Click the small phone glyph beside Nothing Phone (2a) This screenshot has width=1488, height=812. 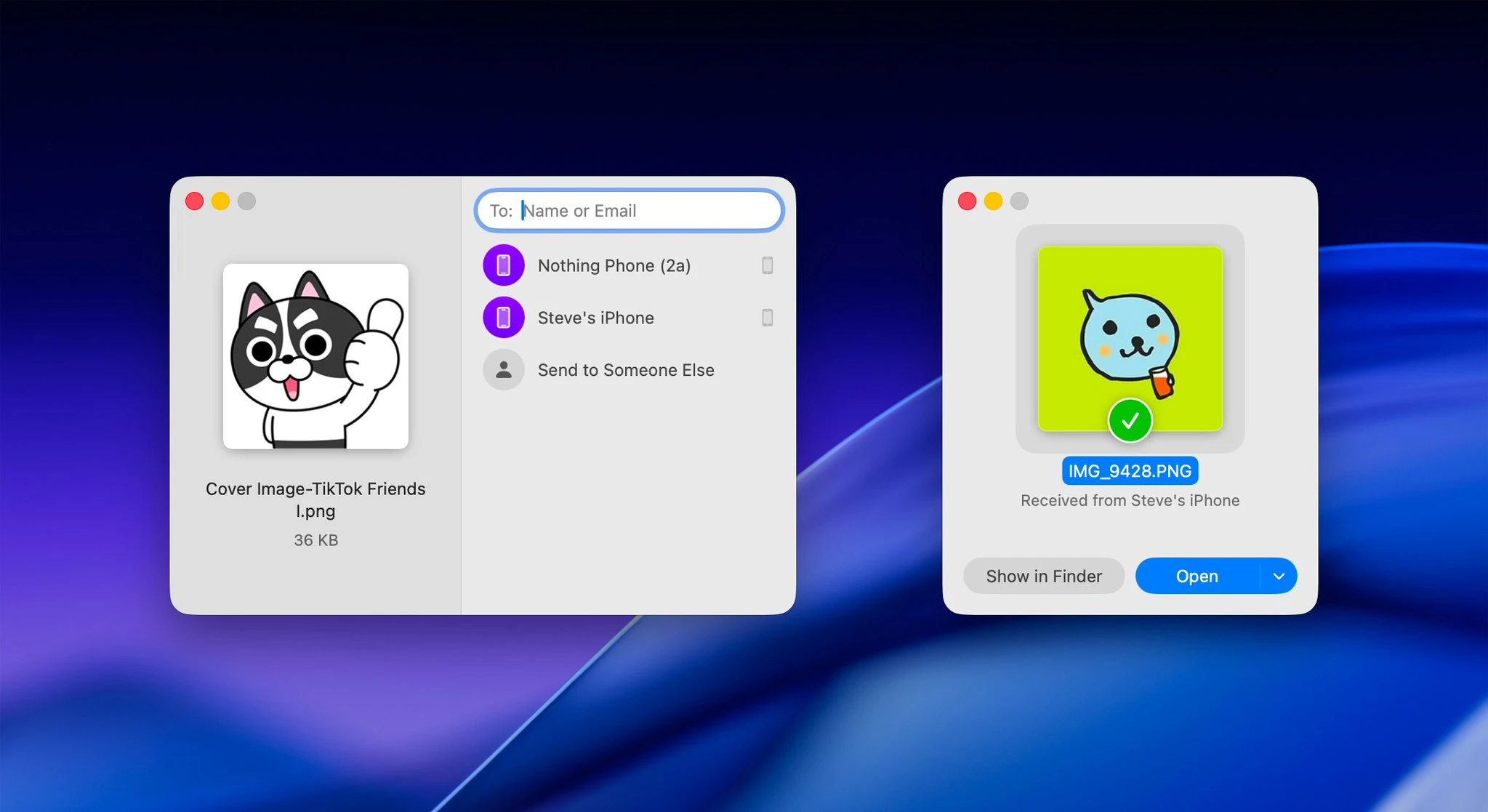(x=767, y=265)
